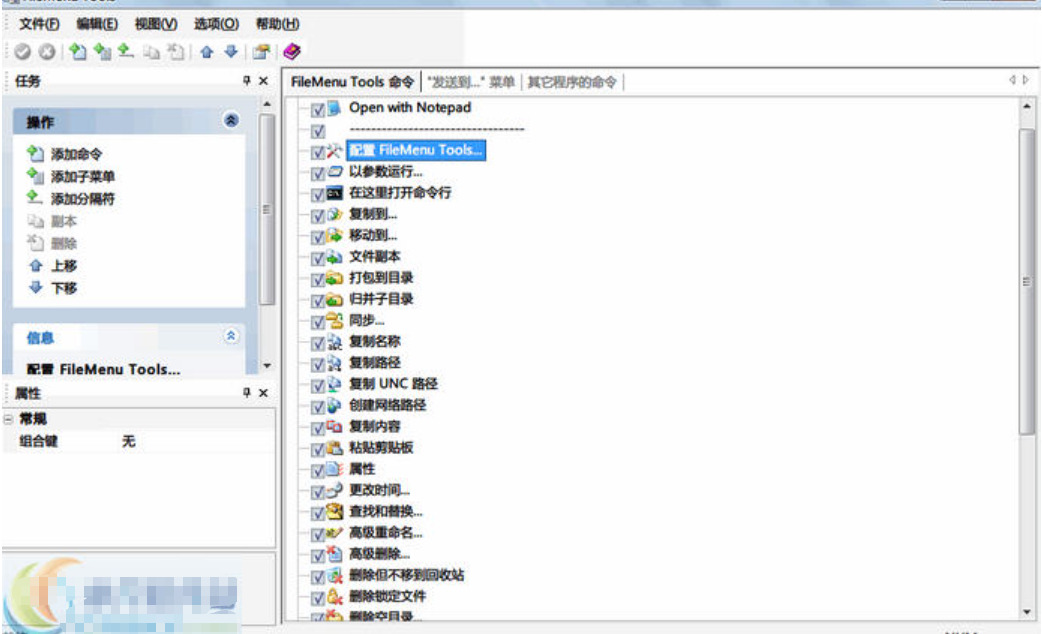Collapse the 常规 property group
The height and width of the screenshot is (634, 1042).
(x=8, y=419)
